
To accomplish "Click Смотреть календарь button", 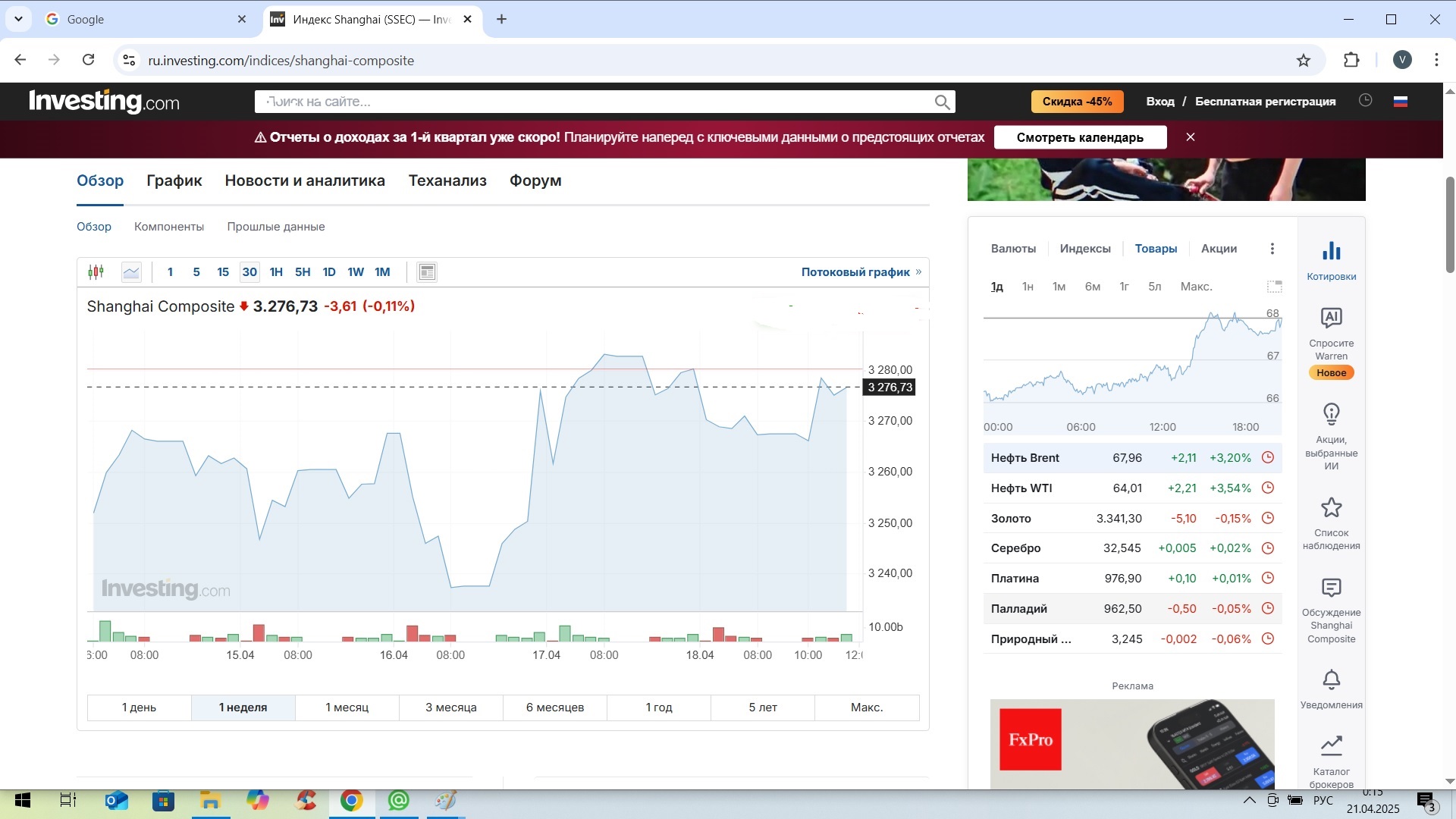I will coord(1080,137).
